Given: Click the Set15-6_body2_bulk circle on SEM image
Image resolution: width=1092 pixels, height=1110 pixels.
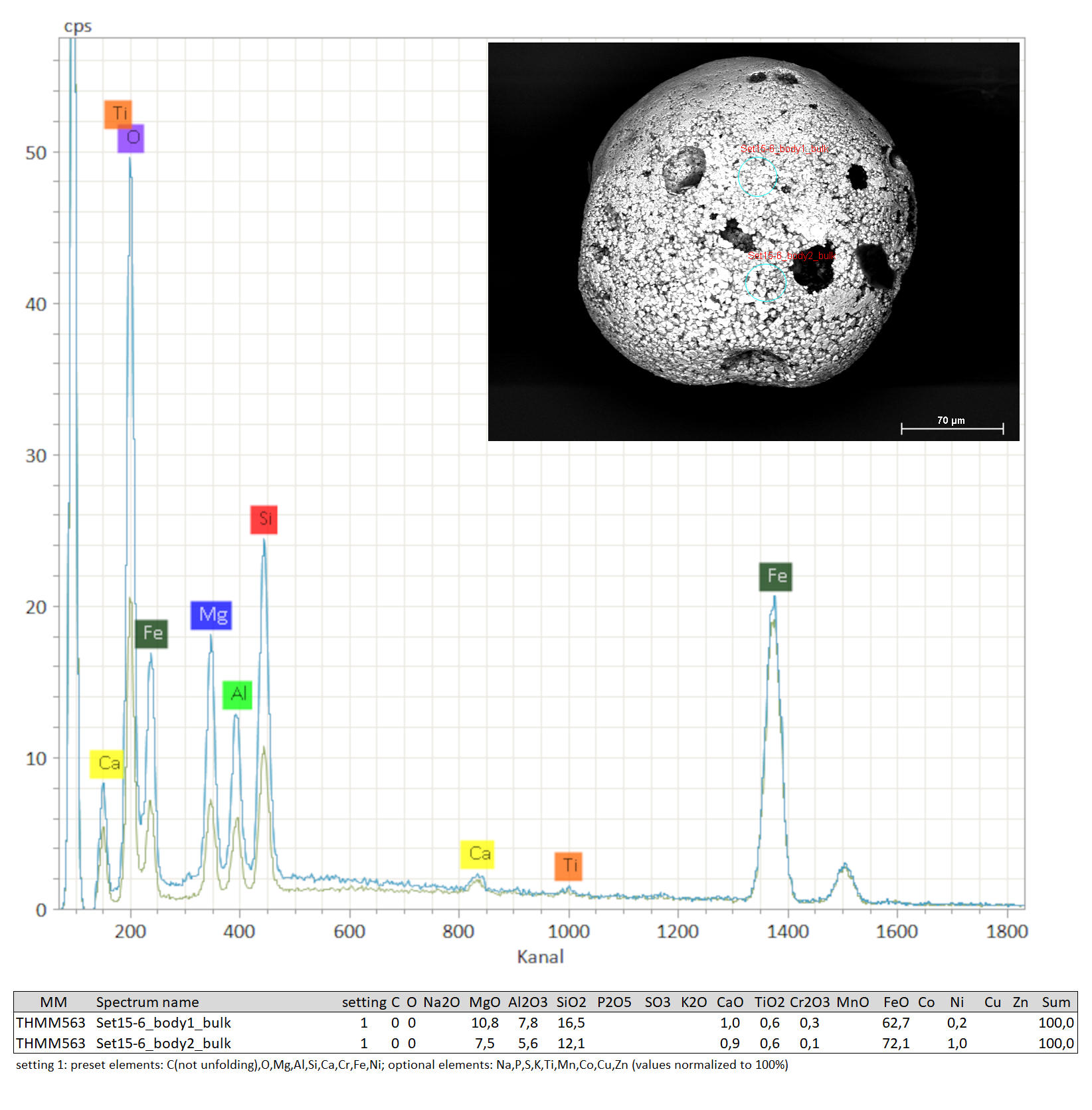Looking at the screenshot, I should [x=765, y=282].
